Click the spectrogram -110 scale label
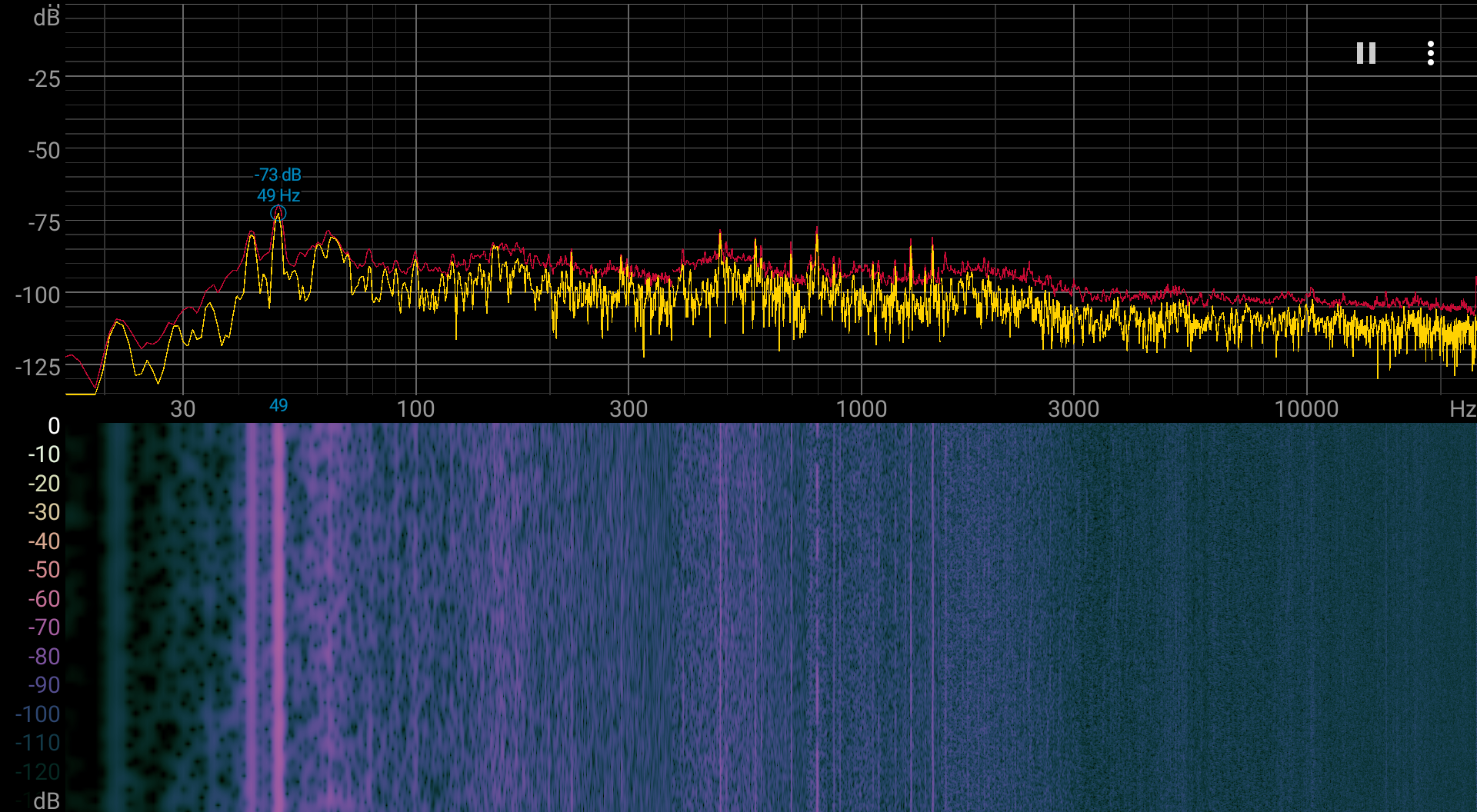This screenshot has height=812, width=1477. (38, 743)
